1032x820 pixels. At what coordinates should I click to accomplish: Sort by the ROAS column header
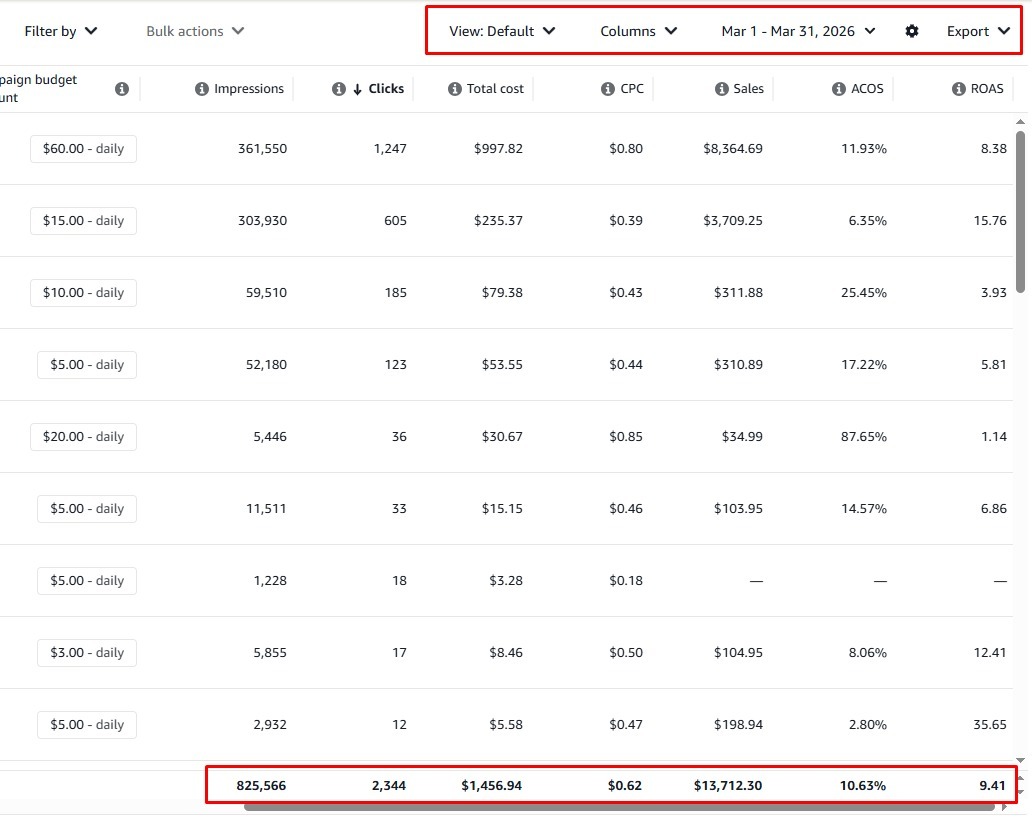(987, 89)
